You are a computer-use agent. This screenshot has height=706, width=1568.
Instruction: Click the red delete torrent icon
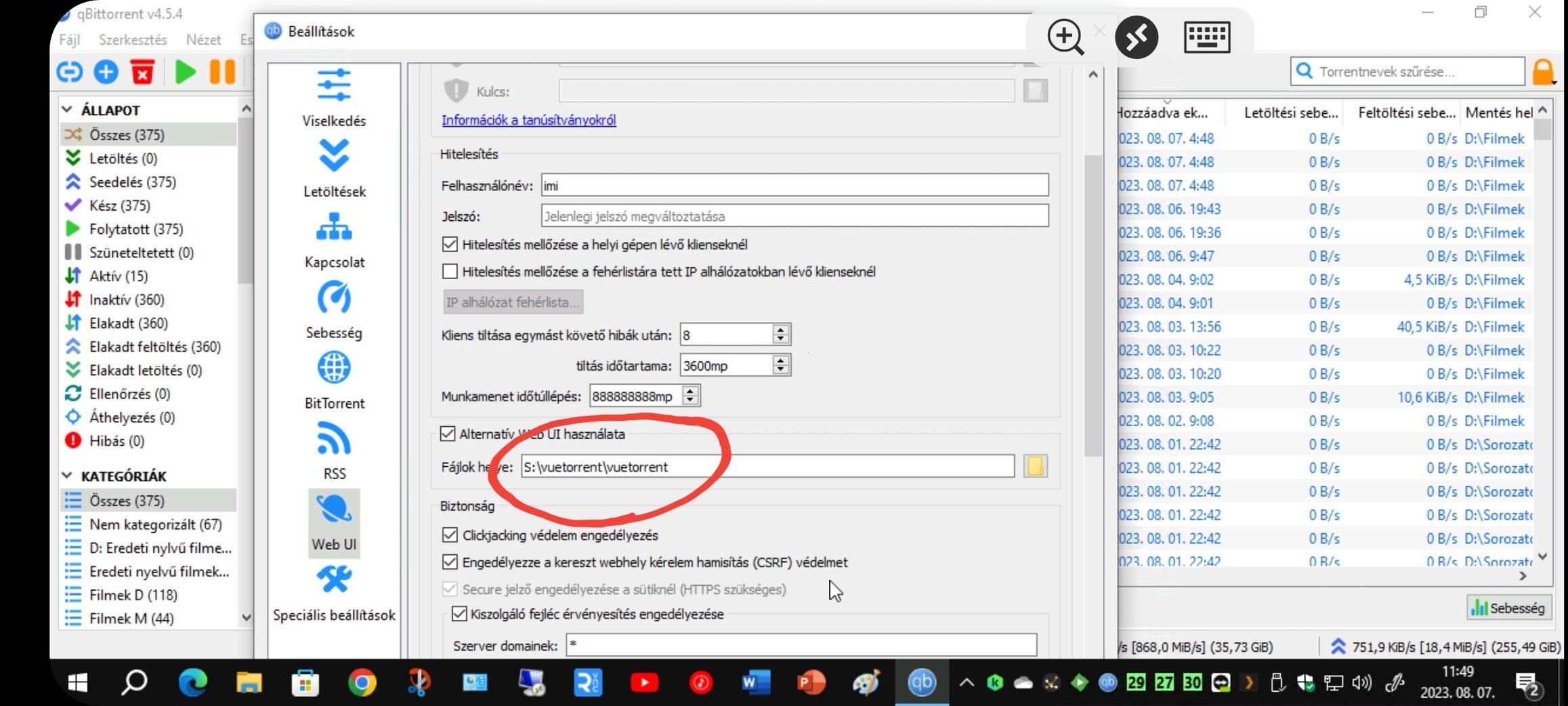pos(143,71)
